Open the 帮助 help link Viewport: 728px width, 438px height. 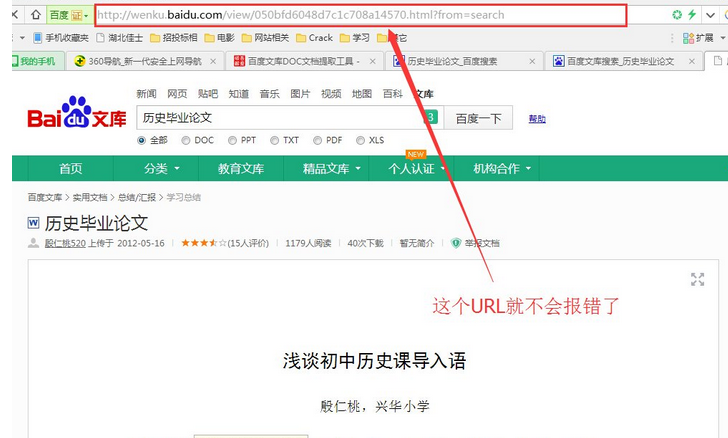point(537,119)
